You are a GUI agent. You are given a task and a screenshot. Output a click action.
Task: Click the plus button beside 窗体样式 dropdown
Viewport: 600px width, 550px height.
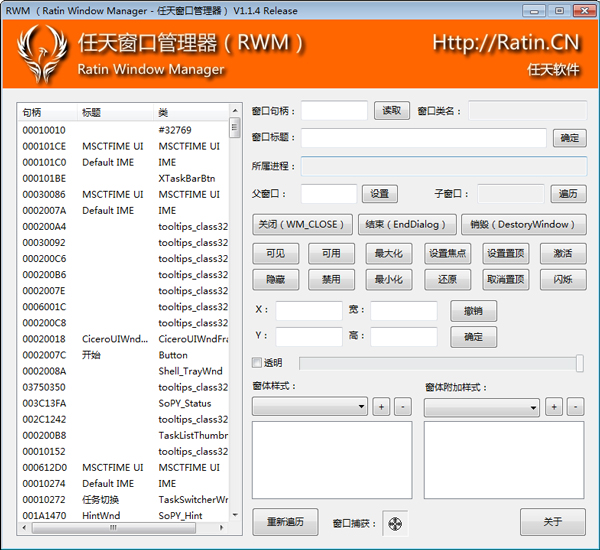point(381,406)
